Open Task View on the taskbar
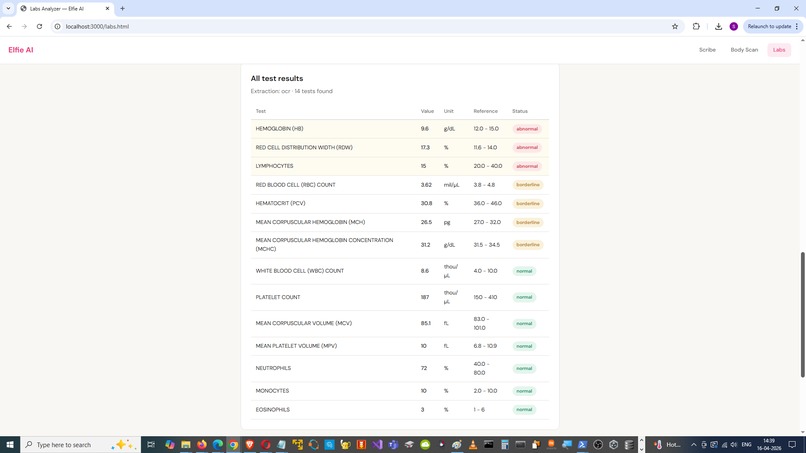Viewport: 806px width, 453px height. [151, 445]
